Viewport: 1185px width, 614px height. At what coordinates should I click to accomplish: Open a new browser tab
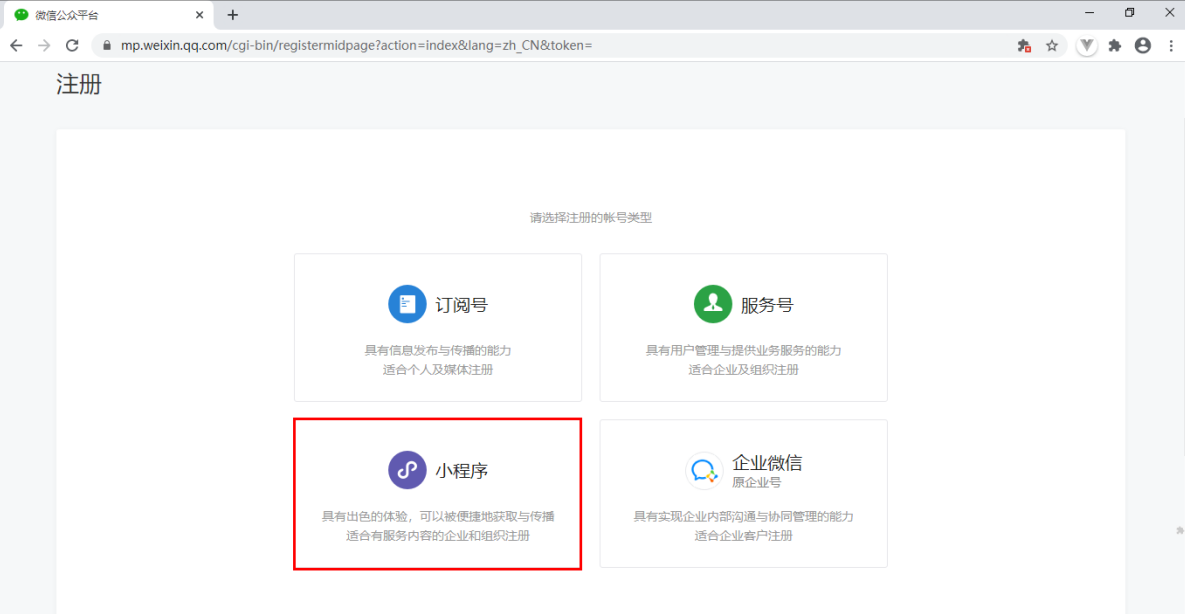pyautogui.click(x=233, y=14)
